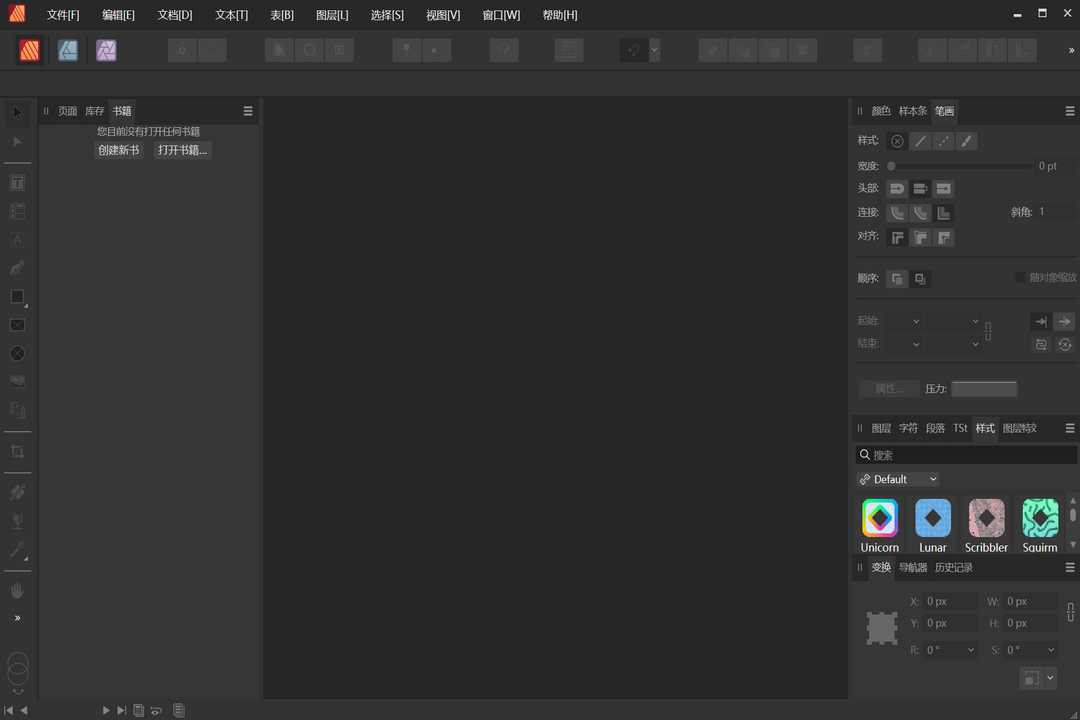Open the Default styles category dropdown

coord(897,479)
